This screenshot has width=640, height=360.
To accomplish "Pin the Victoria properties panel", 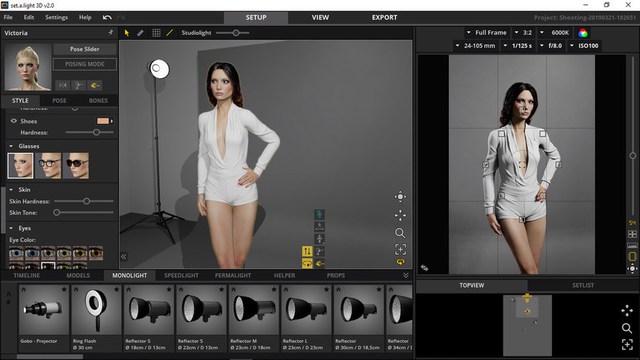I will tap(110, 32).
